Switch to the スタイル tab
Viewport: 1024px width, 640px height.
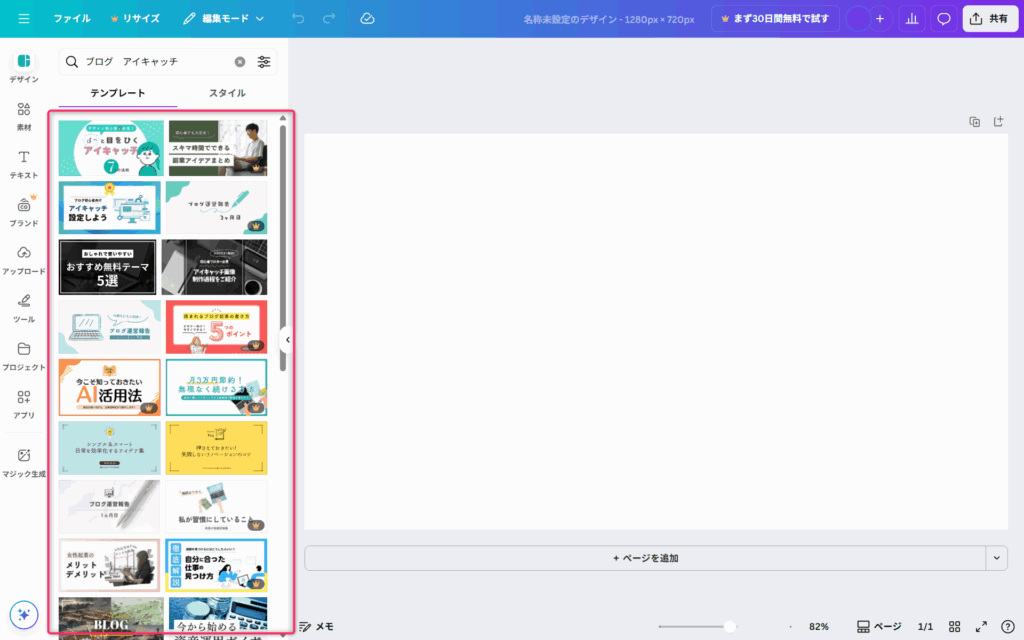point(227,93)
